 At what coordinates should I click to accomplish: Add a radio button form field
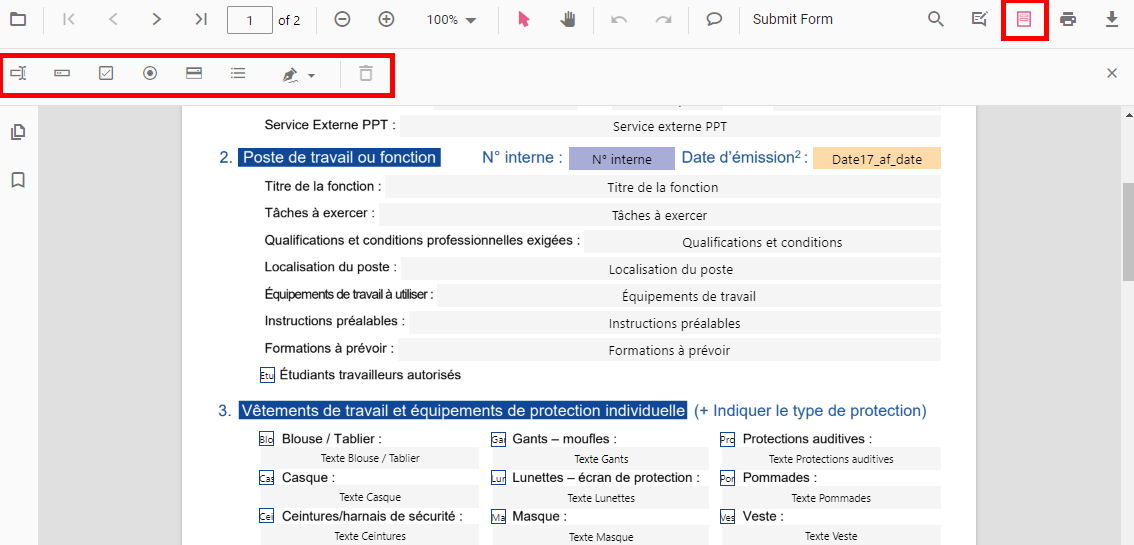point(150,73)
